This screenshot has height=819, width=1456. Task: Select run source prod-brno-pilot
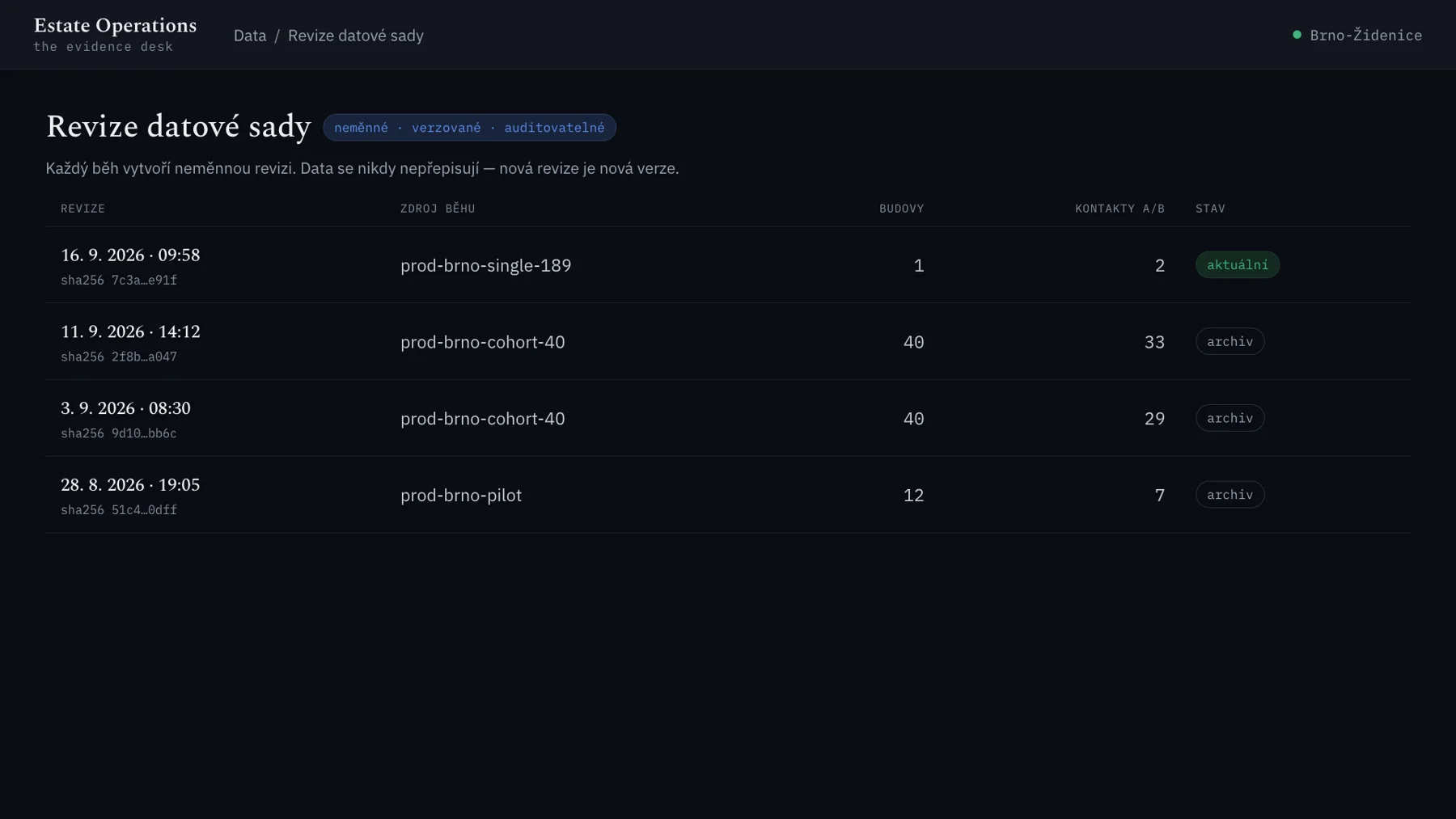[x=461, y=496]
